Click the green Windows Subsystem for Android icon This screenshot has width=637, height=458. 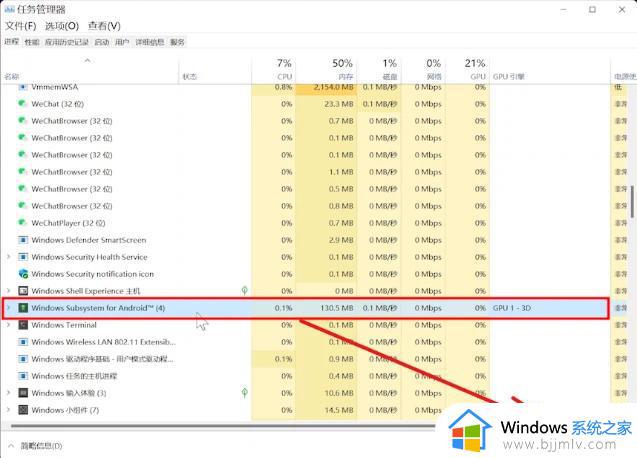[x=23, y=308]
